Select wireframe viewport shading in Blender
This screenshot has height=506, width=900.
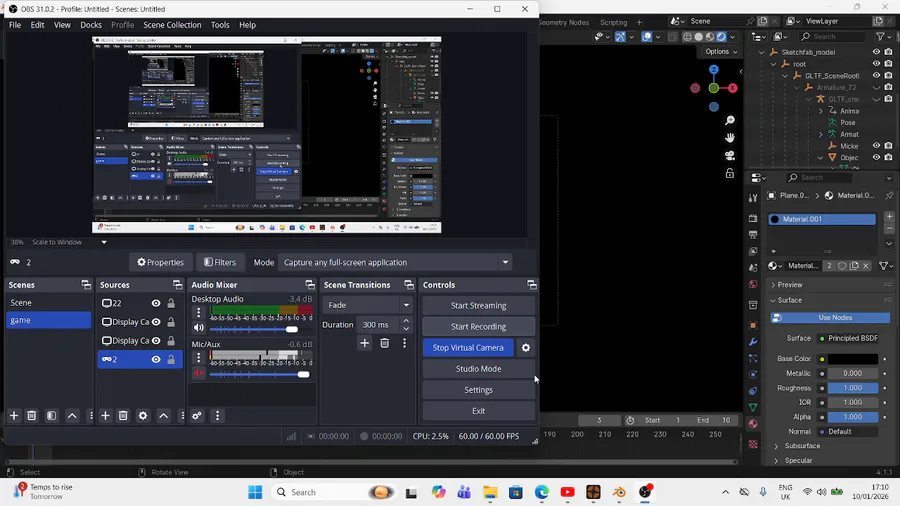(x=687, y=37)
